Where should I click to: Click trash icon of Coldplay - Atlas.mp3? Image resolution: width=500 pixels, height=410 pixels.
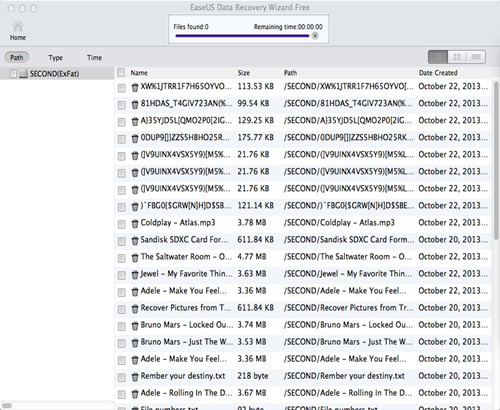coord(135,223)
